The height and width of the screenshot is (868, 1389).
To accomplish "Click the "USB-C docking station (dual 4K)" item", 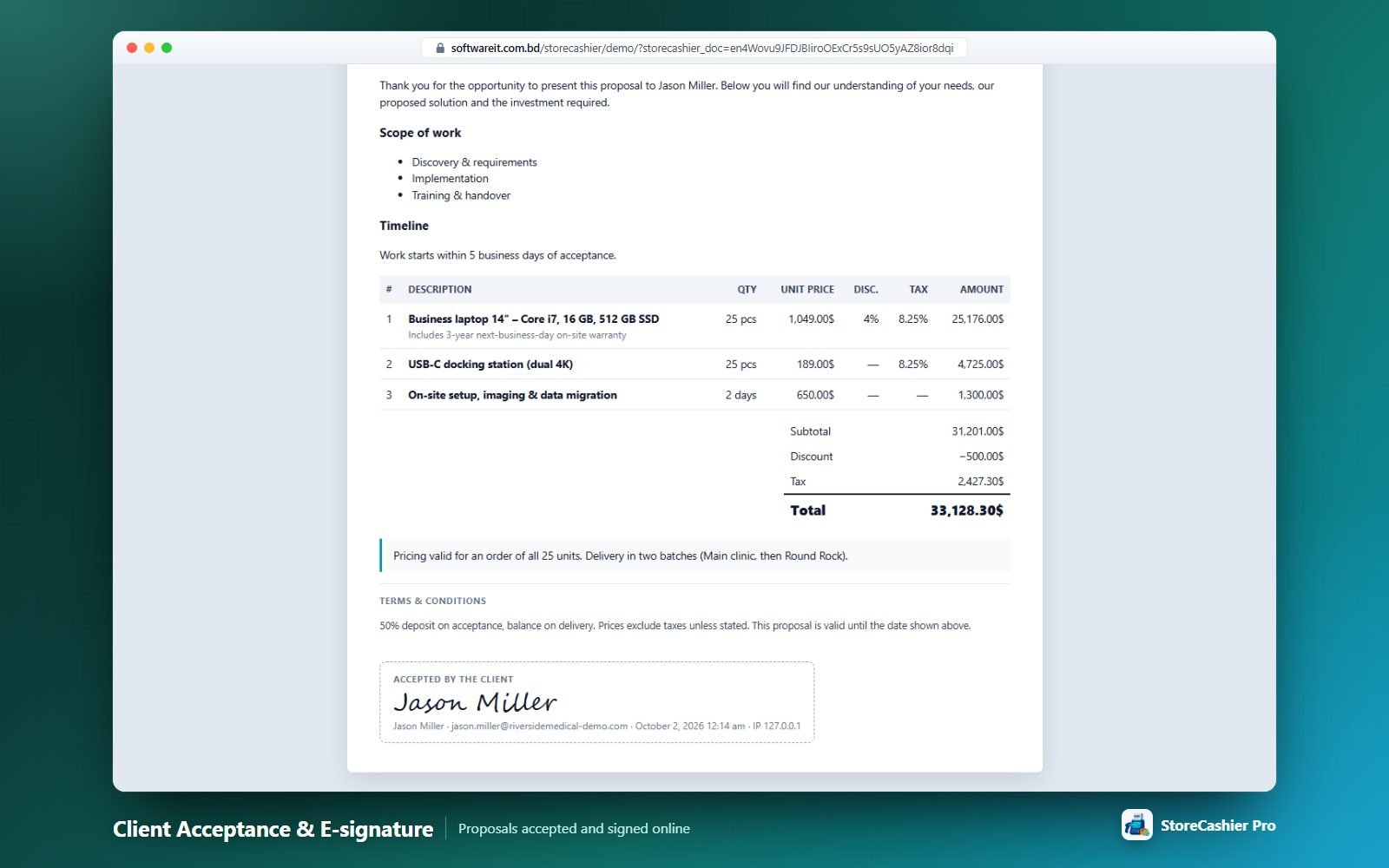I will (490, 365).
